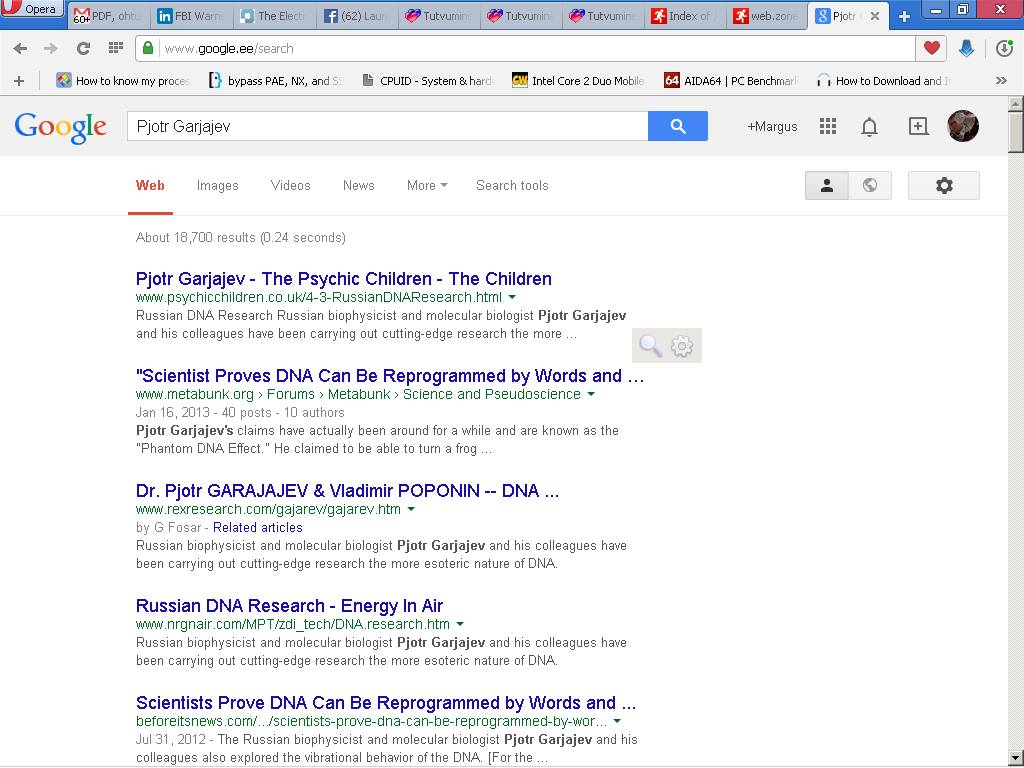Viewport: 1024px width, 768px height.
Task: Expand the arrow beside the beforeitsnews.com URL
Action: pyautogui.click(x=617, y=722)
